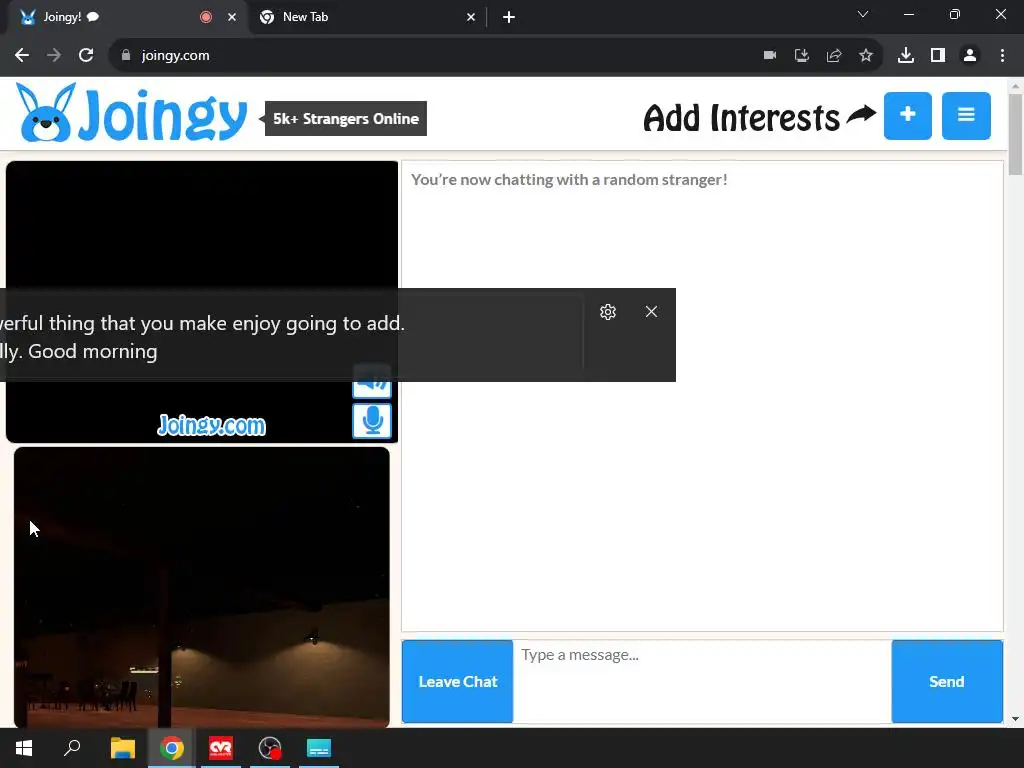Open OBS Studio from taskbar
1024x768 pixels.
coord(270,748)
